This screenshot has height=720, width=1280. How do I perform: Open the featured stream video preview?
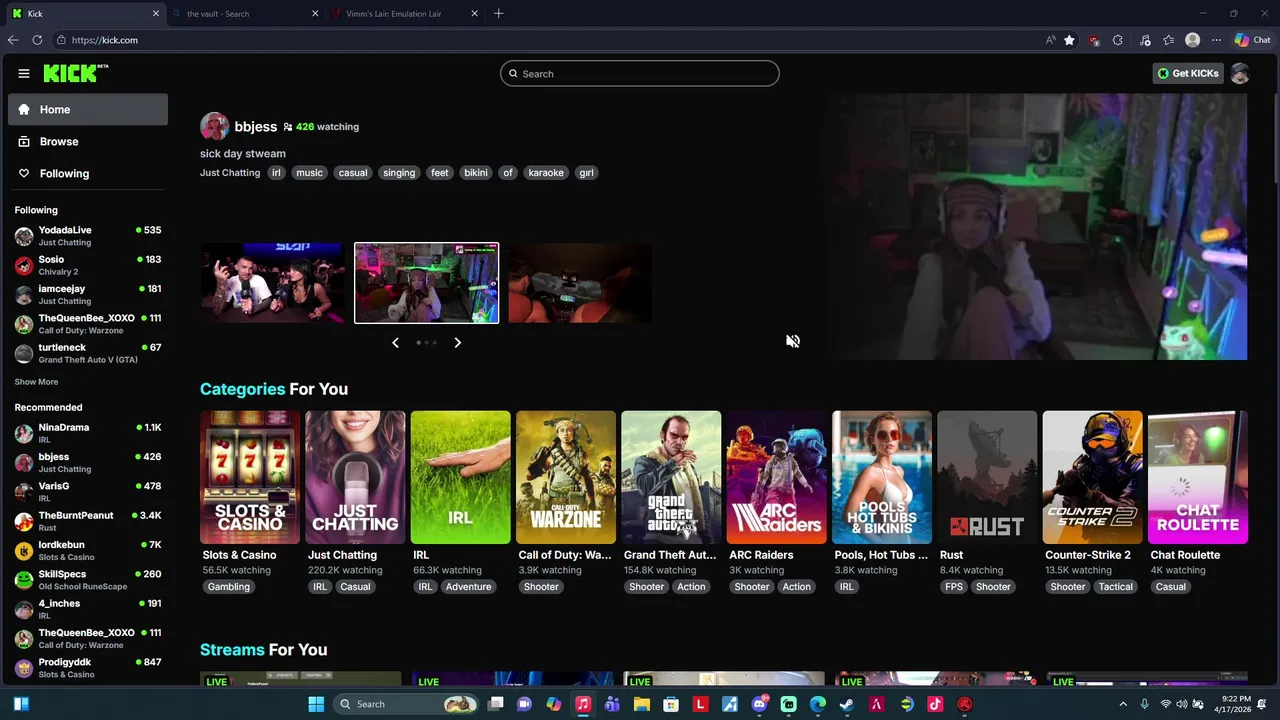tap(1040, 227)
